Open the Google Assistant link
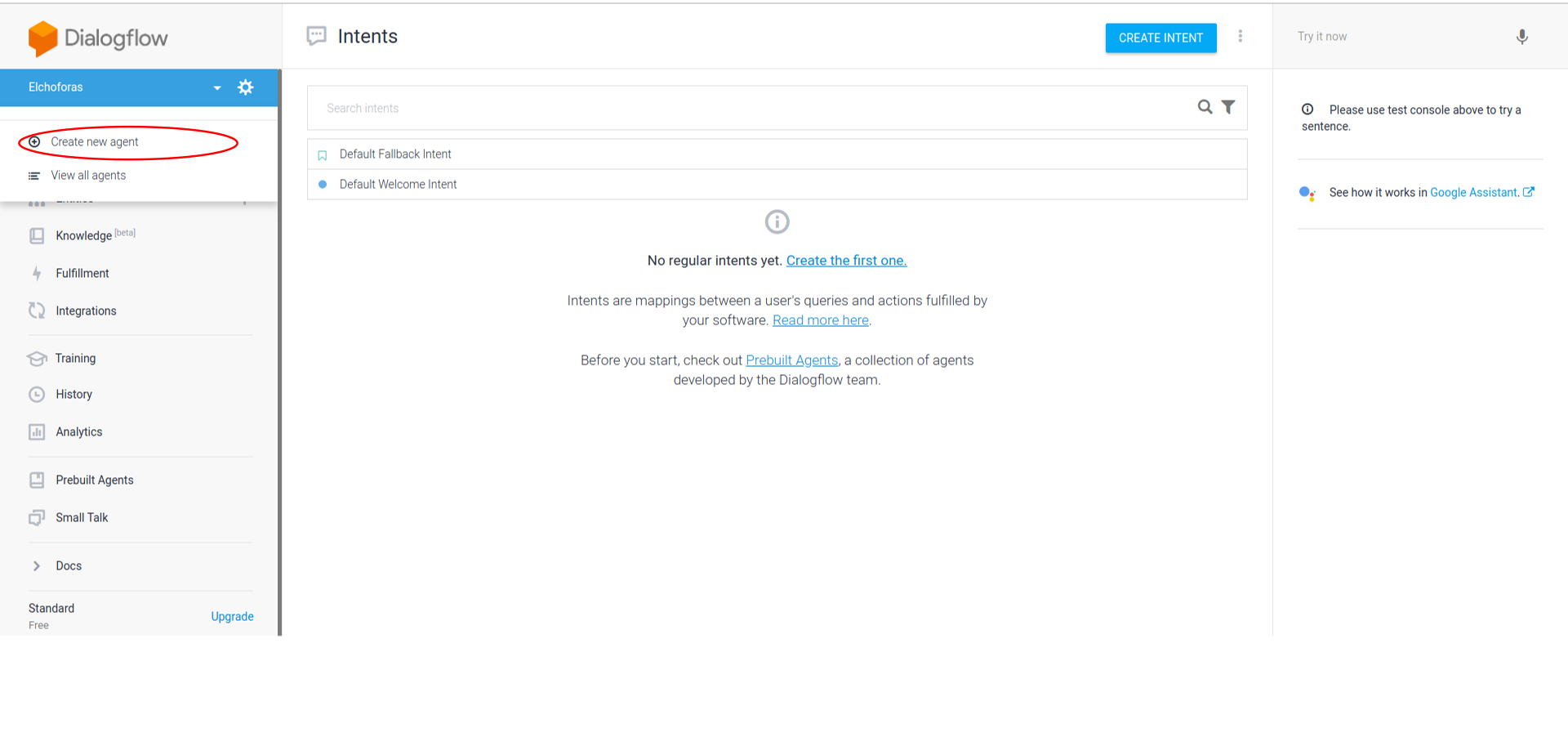This screenshot has height=737, width=1568. coord(1474,193)
